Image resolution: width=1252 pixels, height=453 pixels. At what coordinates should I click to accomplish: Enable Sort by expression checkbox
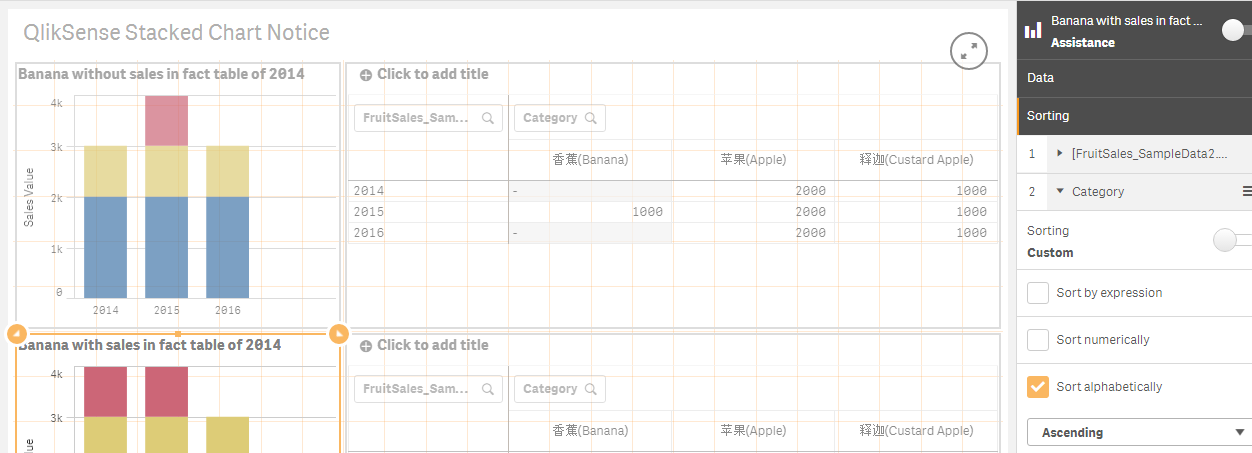(1038, 293)
